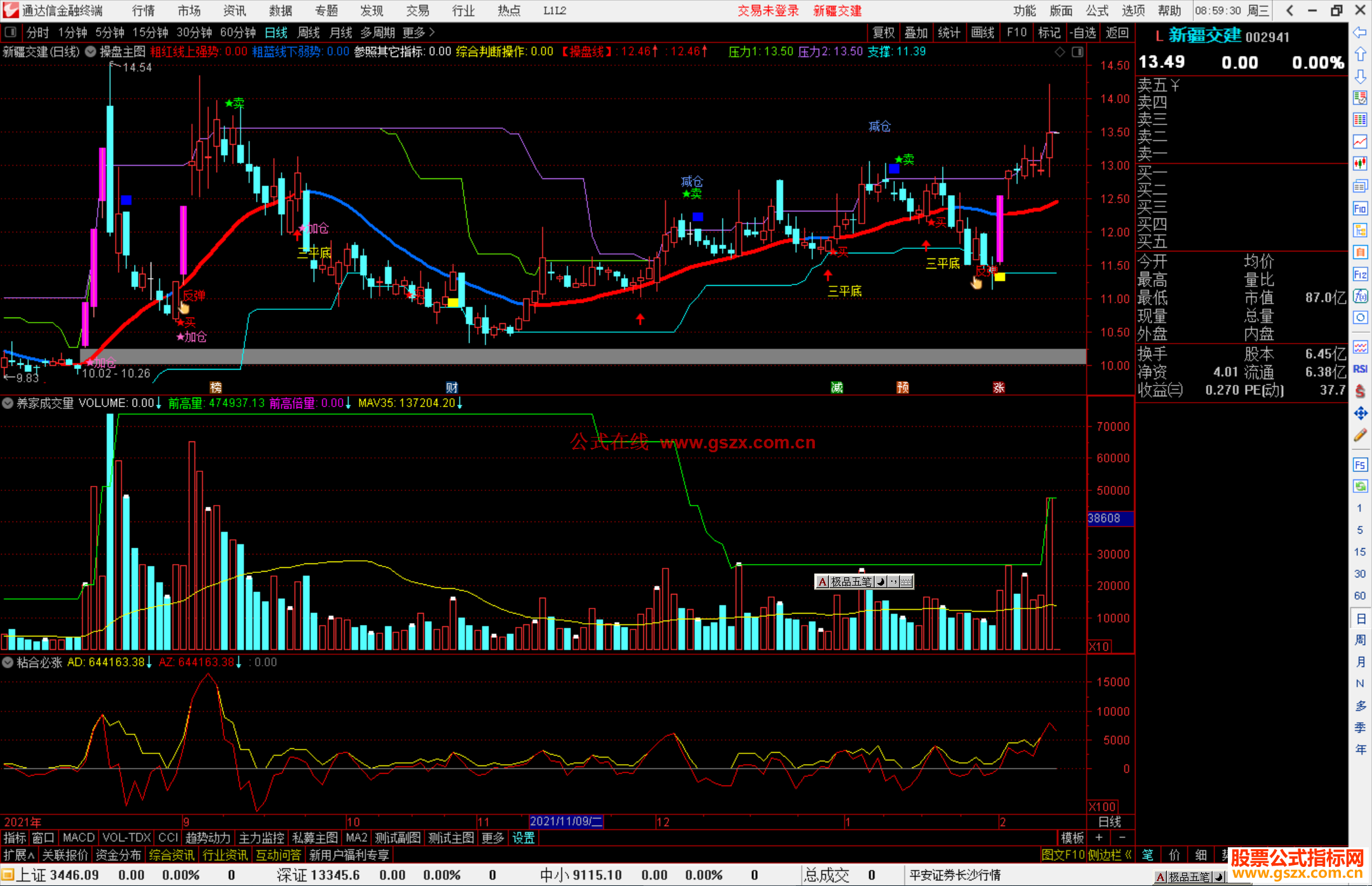Viewport: 1372px width, 886px height.
Task: Select 15-minute period in right sidebar
Action: tap(1360, 552)
